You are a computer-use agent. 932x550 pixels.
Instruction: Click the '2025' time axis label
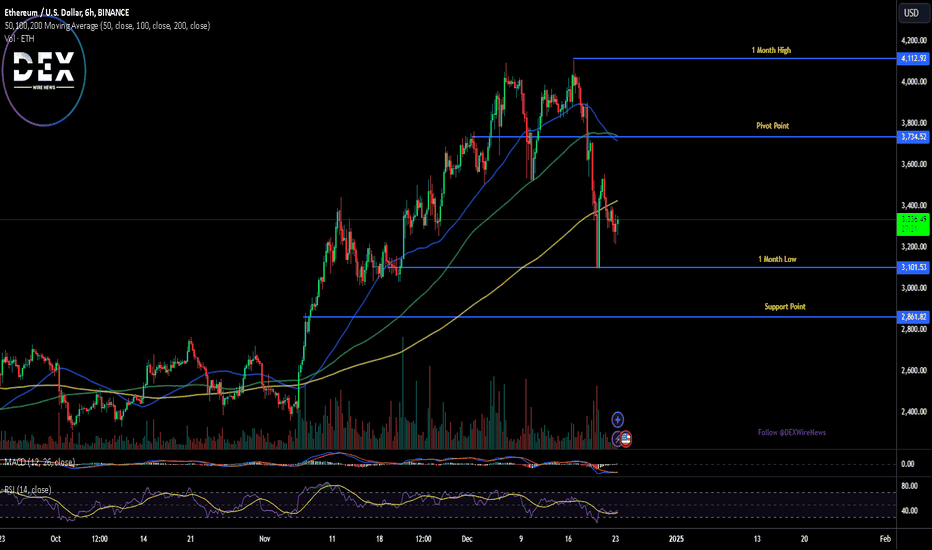coord(676,539)
